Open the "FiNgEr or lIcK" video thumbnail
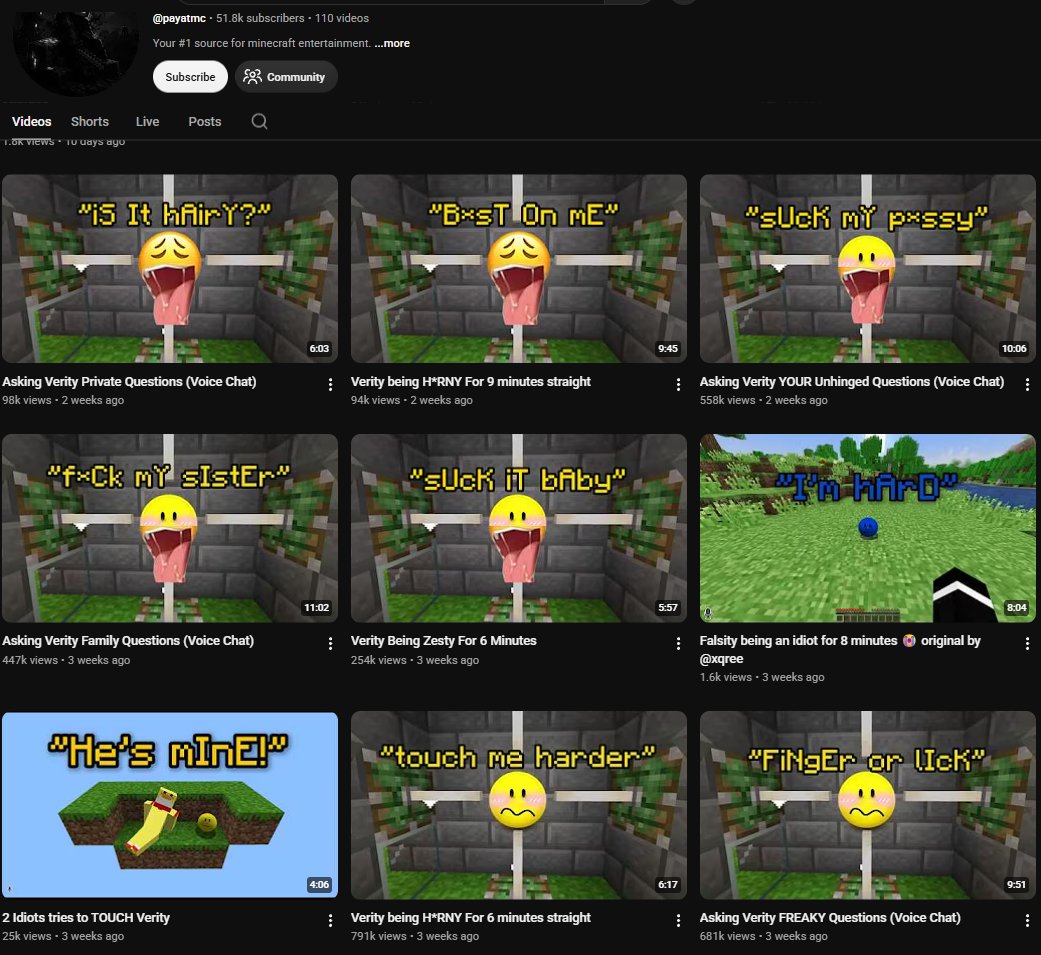 (867, 805)
